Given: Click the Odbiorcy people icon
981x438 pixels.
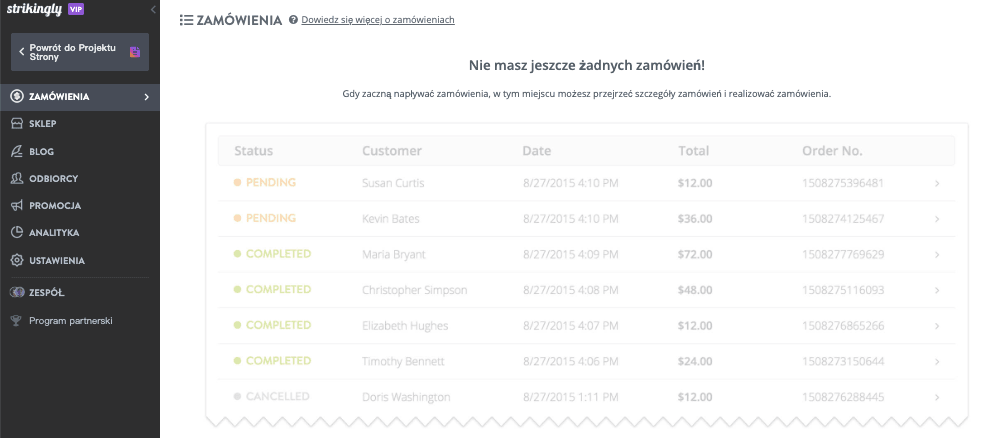Looking at the screenshot, I should (x=17, y=178).
